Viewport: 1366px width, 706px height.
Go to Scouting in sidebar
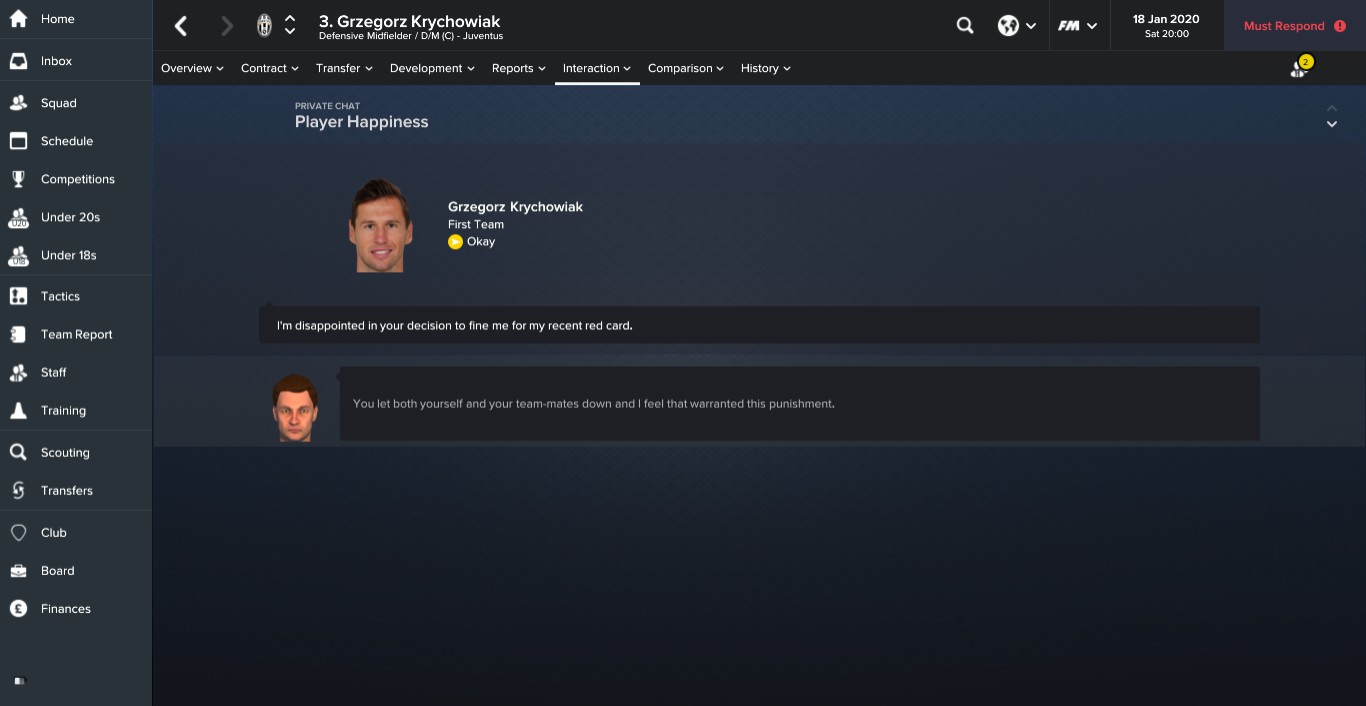pyautogui.click(x=65, y=452)
